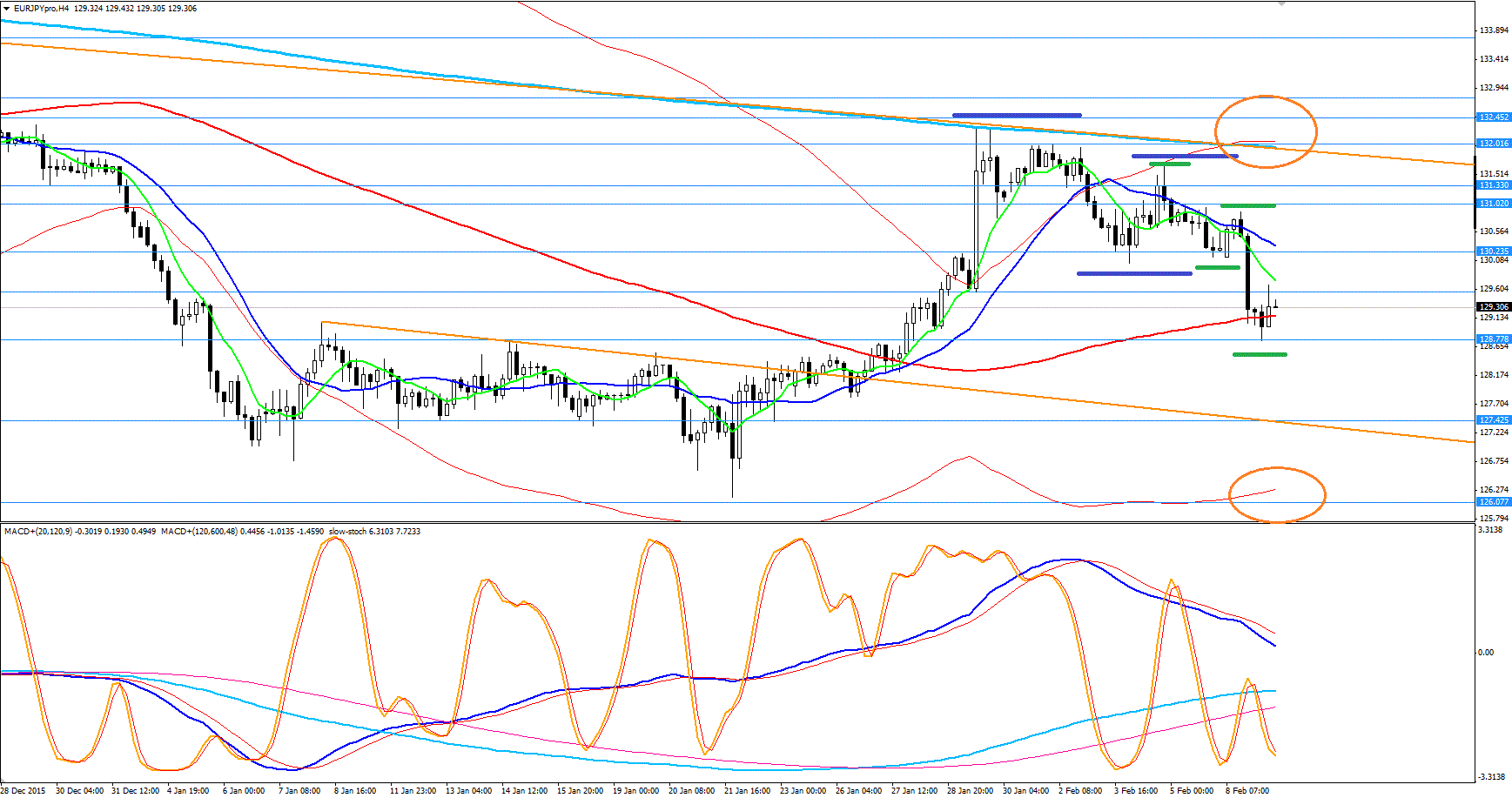The width and height of the screenshot is (1512, 798).
Task: Click the 0.00 indicator scale value
Action: click(x=1486, y=653)
